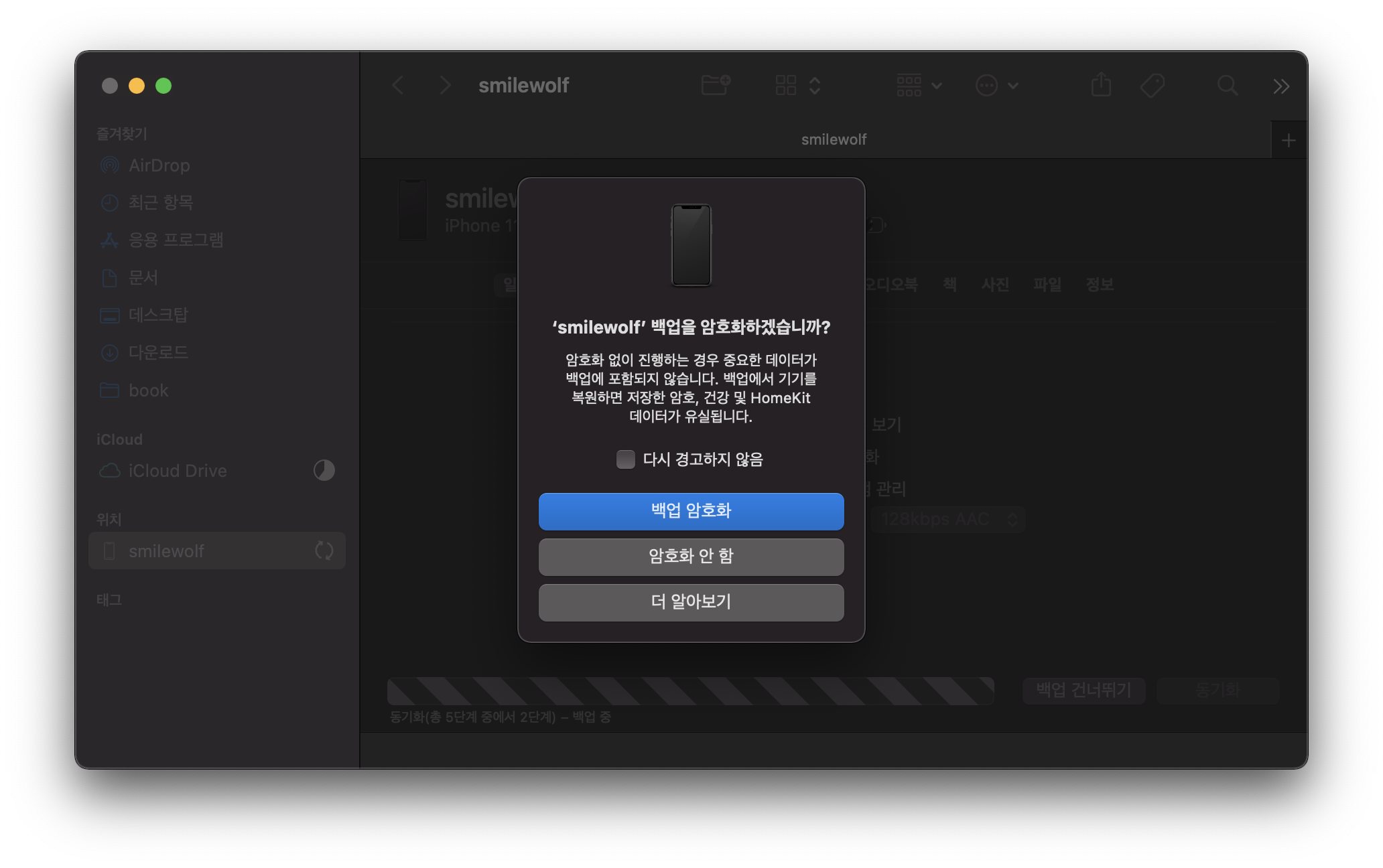This screenshot has height=868, width=1383.
Task: Show more toolbar items via double chevron
Action: click(x=1281, y=86)
